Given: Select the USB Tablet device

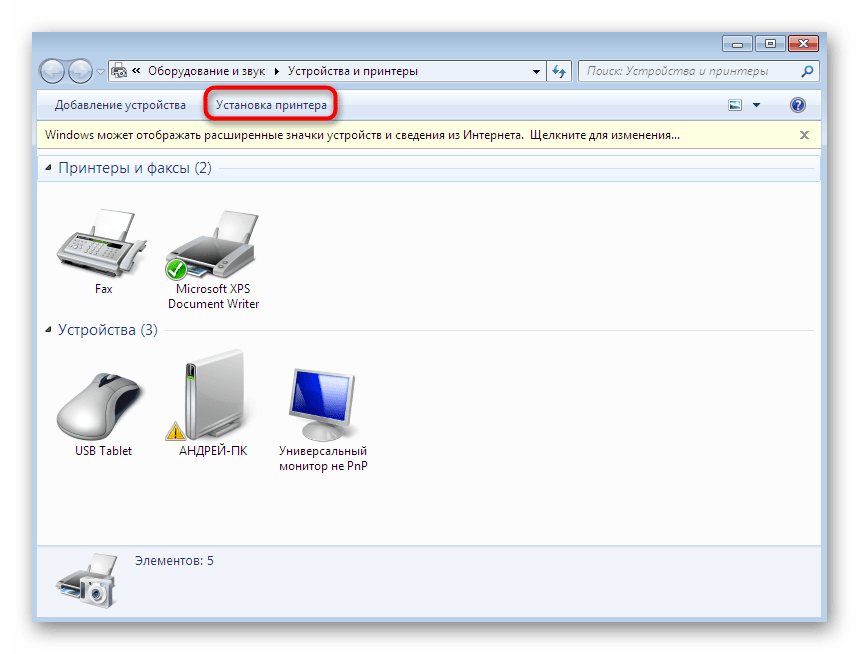Looking at the screenshot, I should [x=100, y=398].
